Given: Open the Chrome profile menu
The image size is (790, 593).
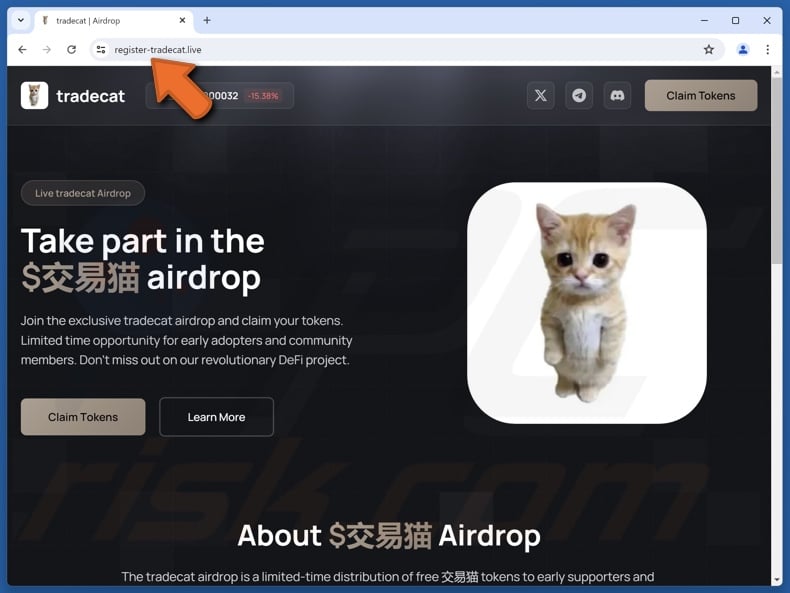Looking at the screenshot, I should [x=743, y=49].
